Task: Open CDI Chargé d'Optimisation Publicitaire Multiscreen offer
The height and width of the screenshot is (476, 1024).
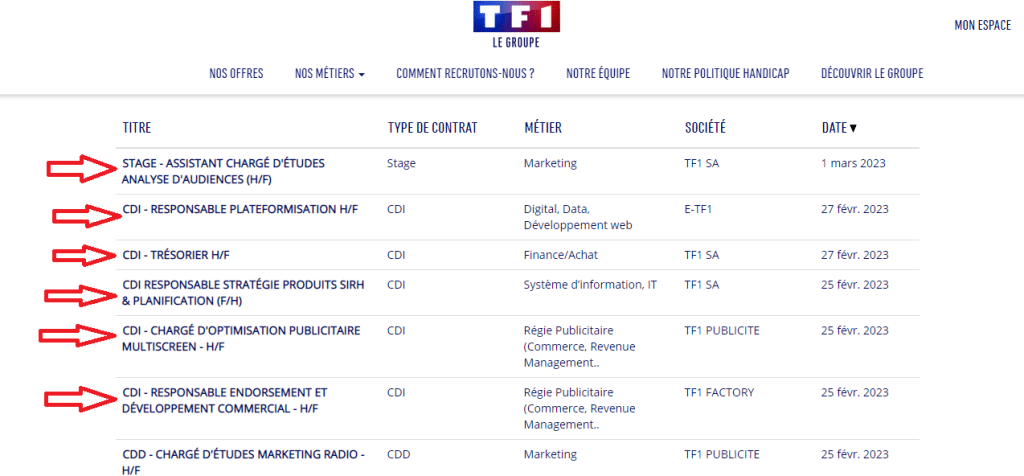Action: (x=241, y=338)
